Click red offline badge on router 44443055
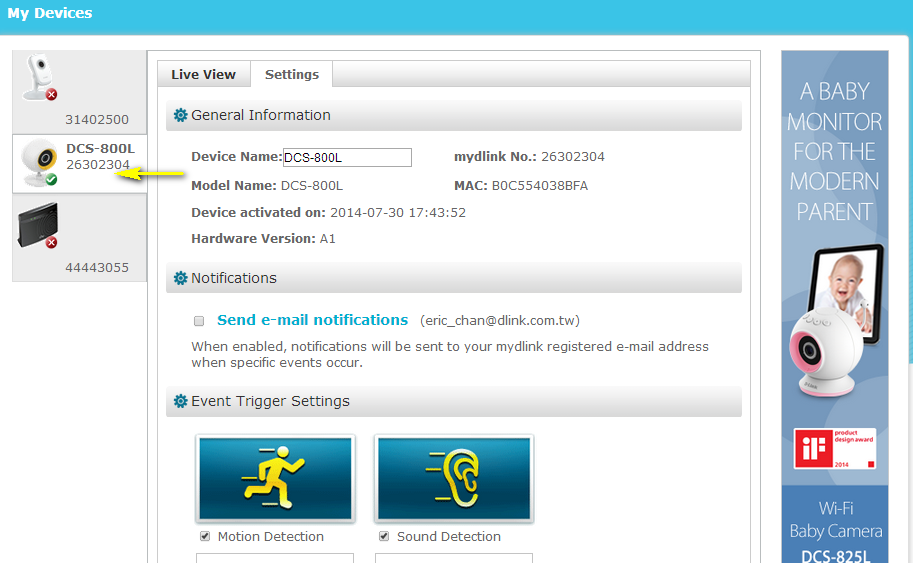 tap(51, 242)
